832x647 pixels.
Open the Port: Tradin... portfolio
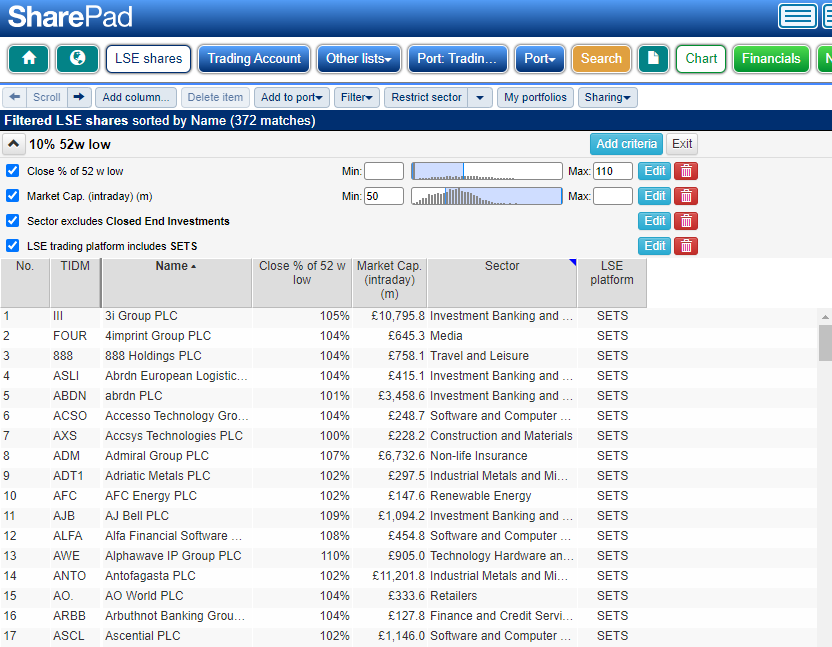[457, 58]
